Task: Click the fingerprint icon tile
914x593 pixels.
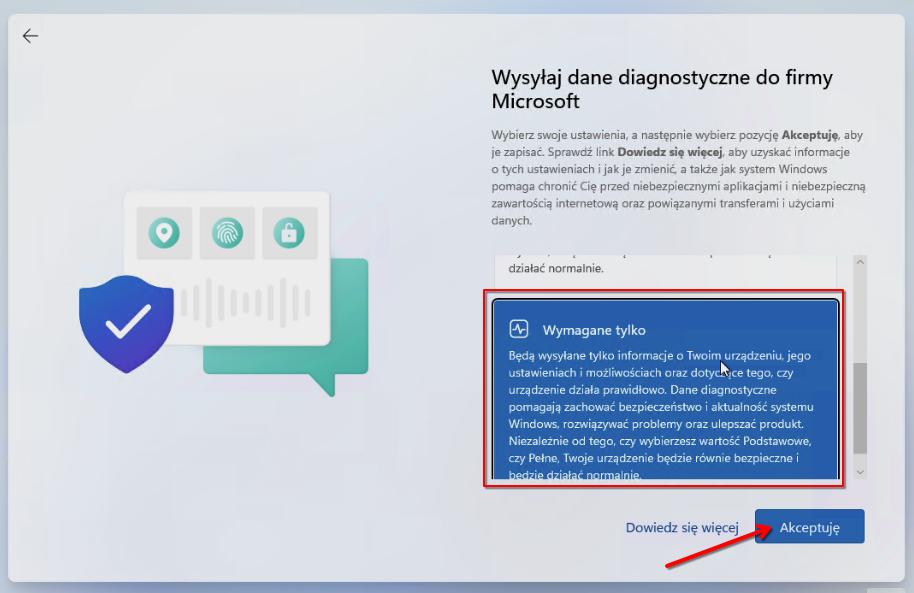Action: (x=227, y=234)
